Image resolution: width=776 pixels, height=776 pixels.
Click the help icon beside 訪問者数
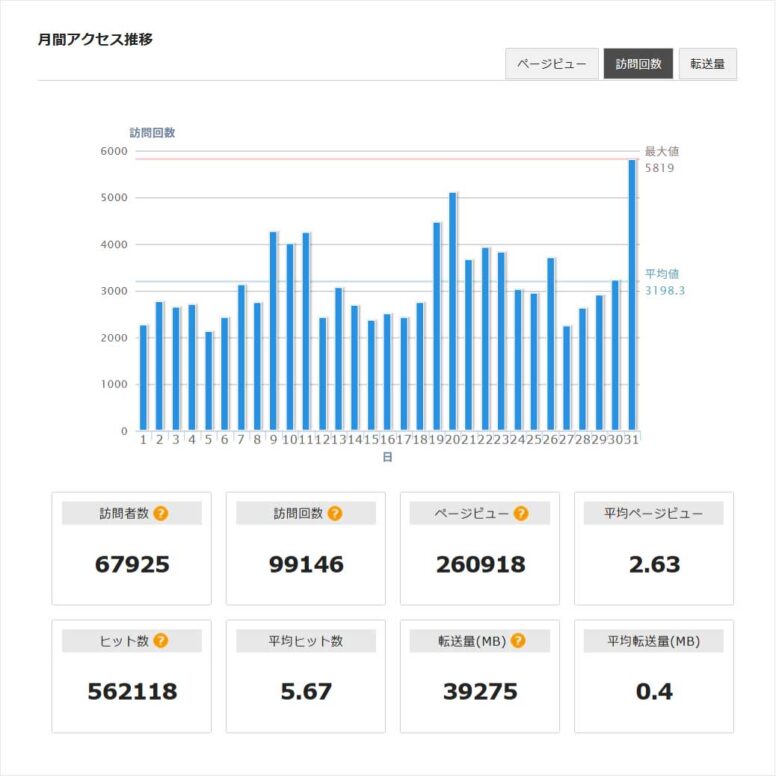[x=161, y=514]
